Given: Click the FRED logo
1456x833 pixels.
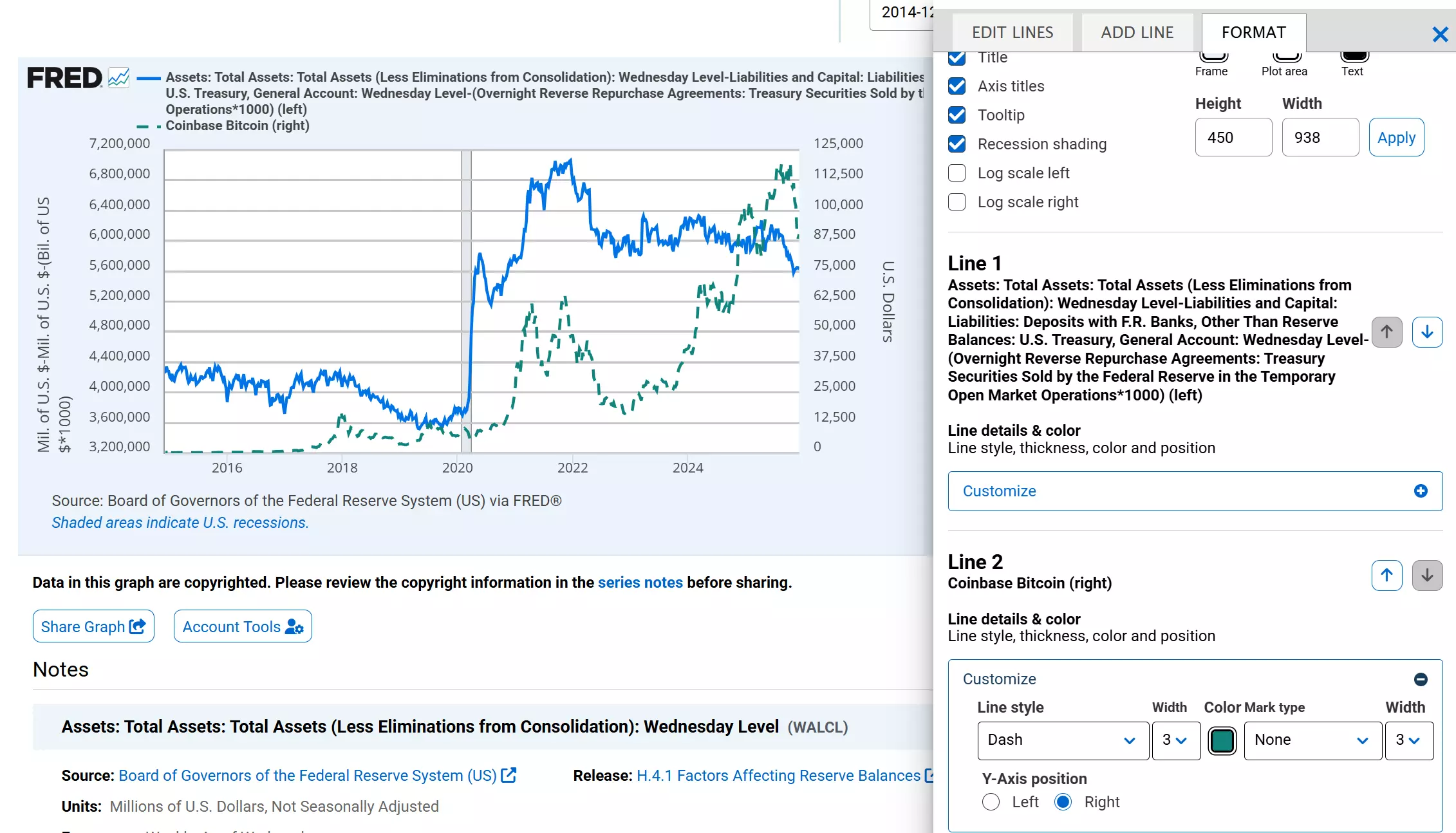Looking at the screenshot, I should pyautogui.click(x=64, y=78).
